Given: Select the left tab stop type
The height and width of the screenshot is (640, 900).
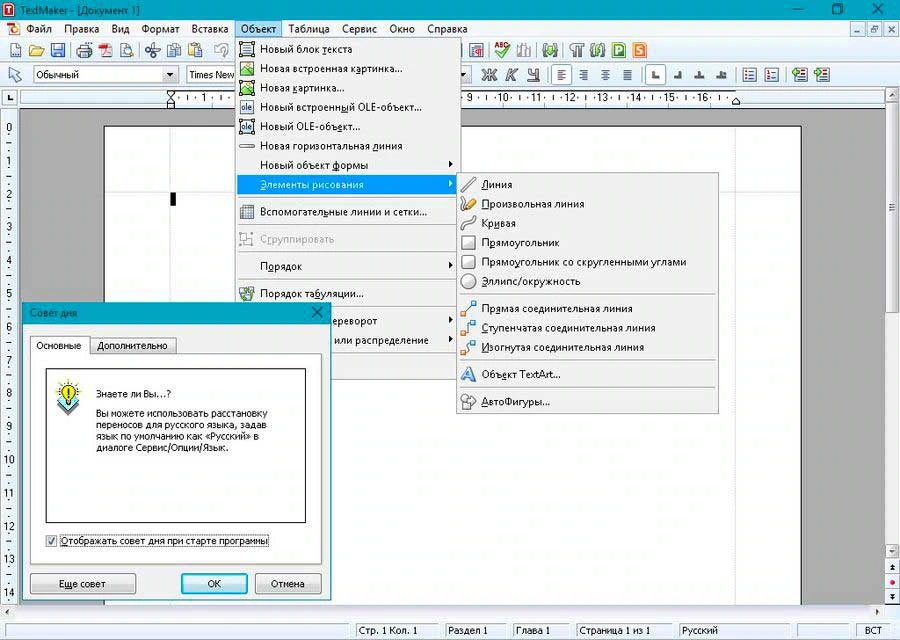Looking at the screenshot, I should coord(655,75).
